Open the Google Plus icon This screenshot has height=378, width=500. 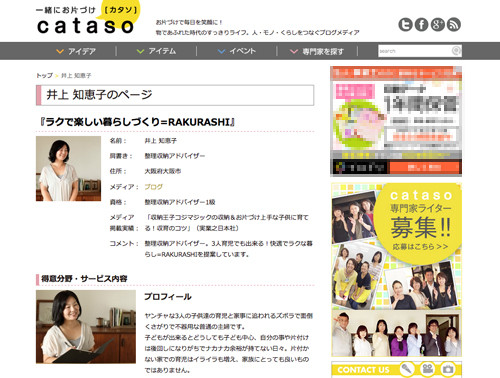(438, 24)
